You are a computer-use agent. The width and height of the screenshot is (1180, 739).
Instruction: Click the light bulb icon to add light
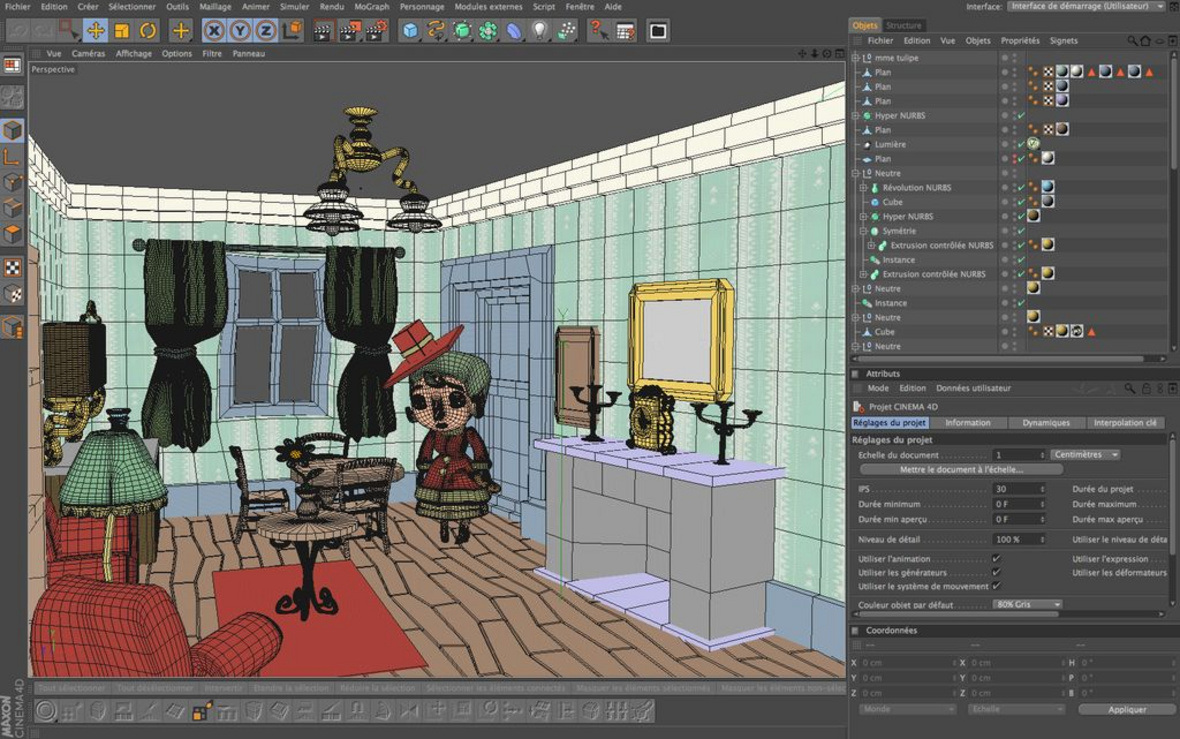[540, 31]
